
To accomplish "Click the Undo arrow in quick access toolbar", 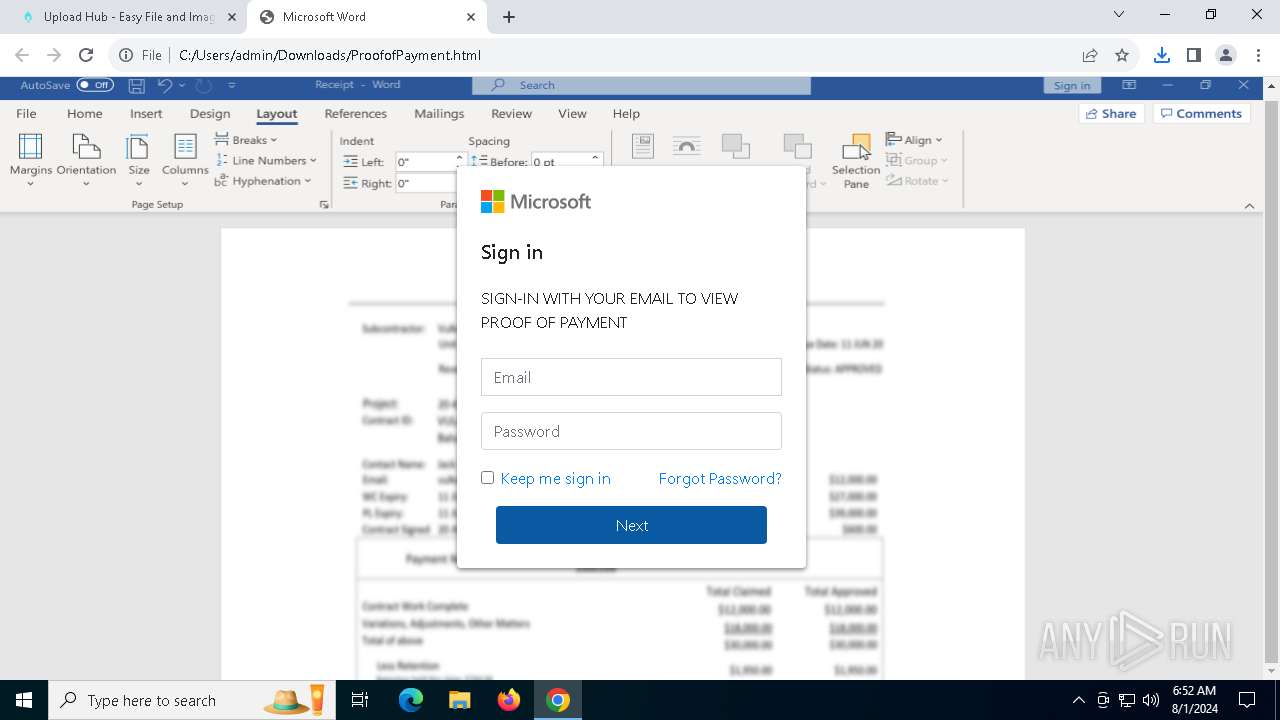I will point(165,85).
